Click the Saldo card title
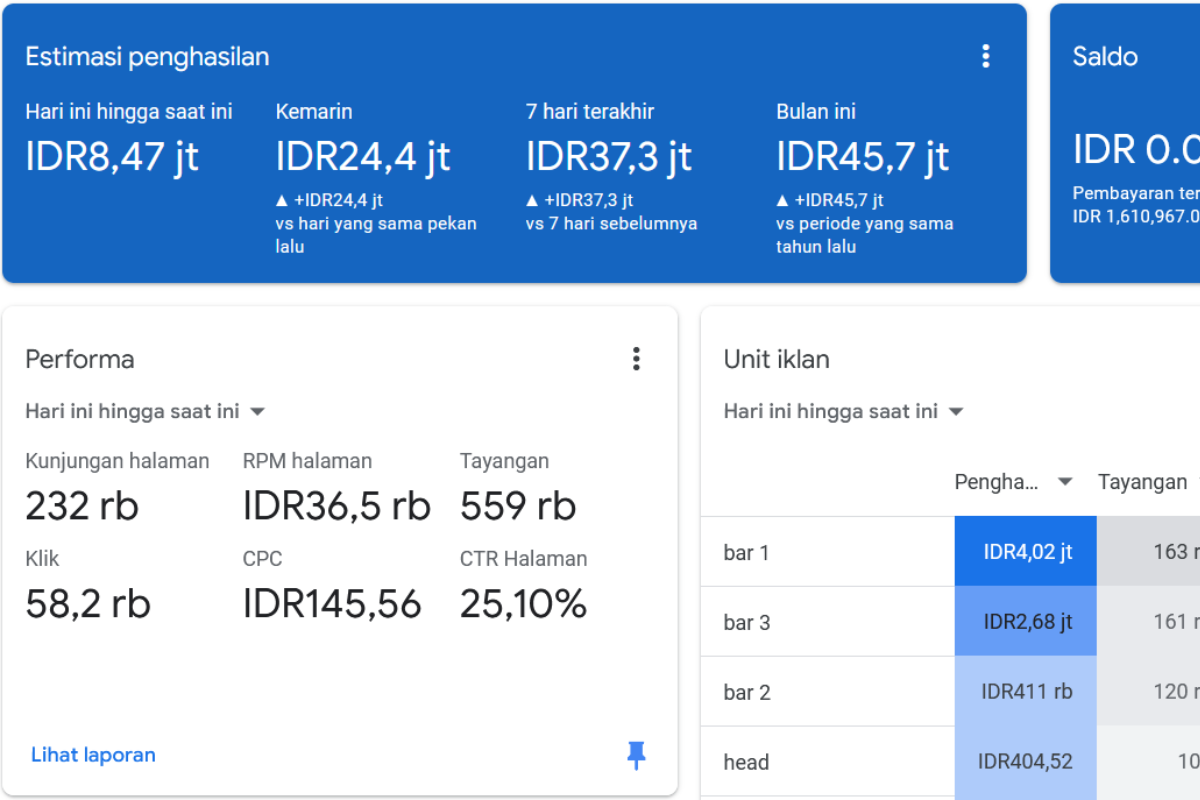 click(x=1105, y=56)
